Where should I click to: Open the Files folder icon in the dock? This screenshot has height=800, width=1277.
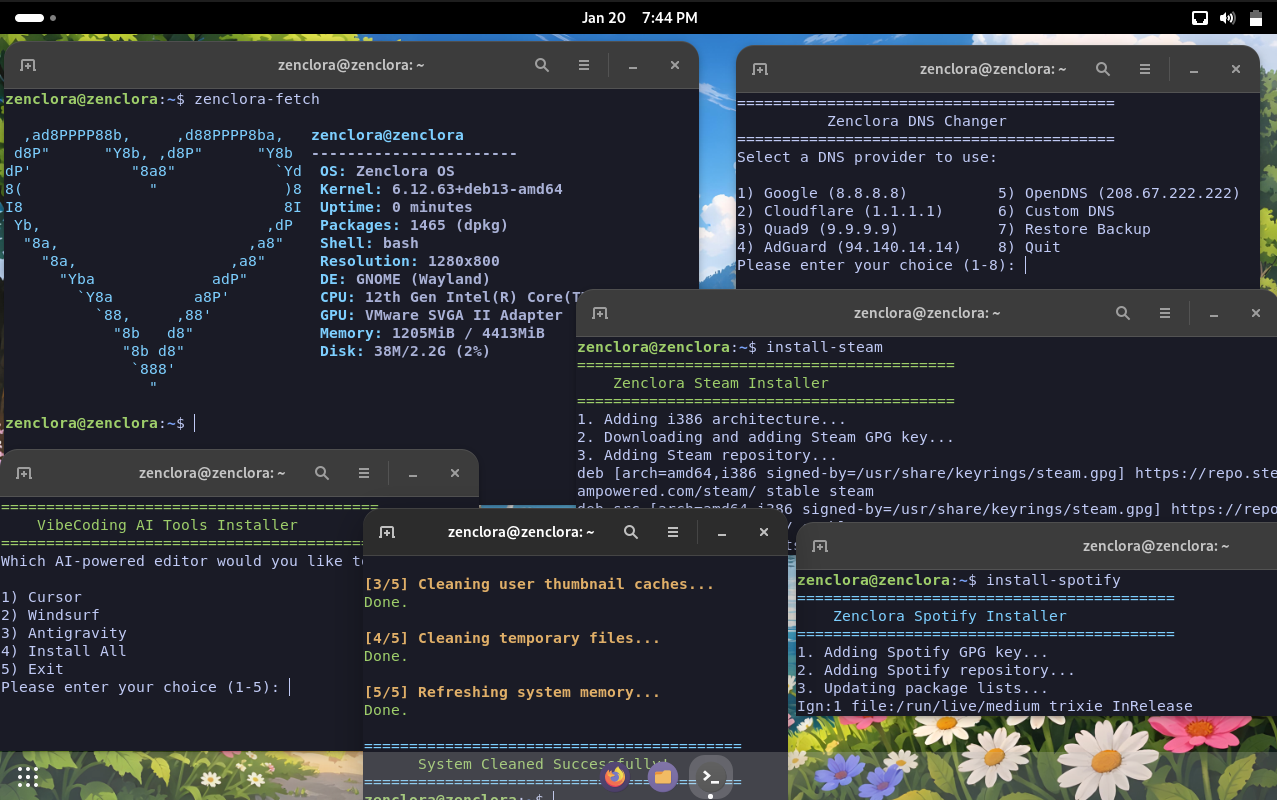click(663, 776)
